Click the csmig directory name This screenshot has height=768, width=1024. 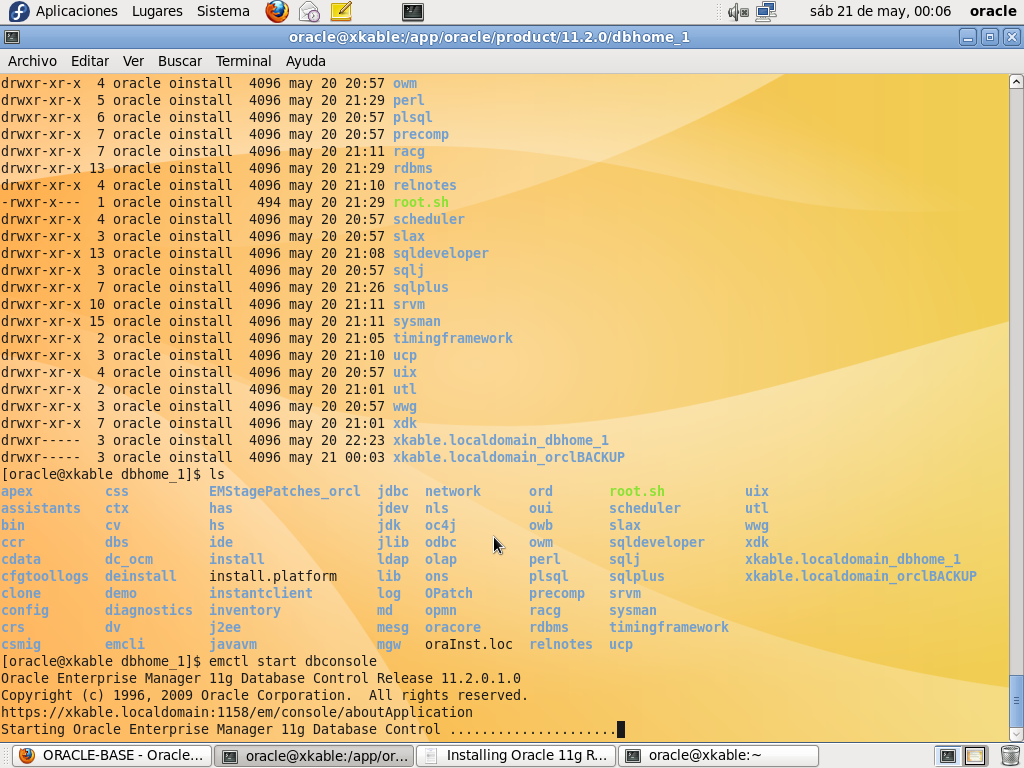20,644
